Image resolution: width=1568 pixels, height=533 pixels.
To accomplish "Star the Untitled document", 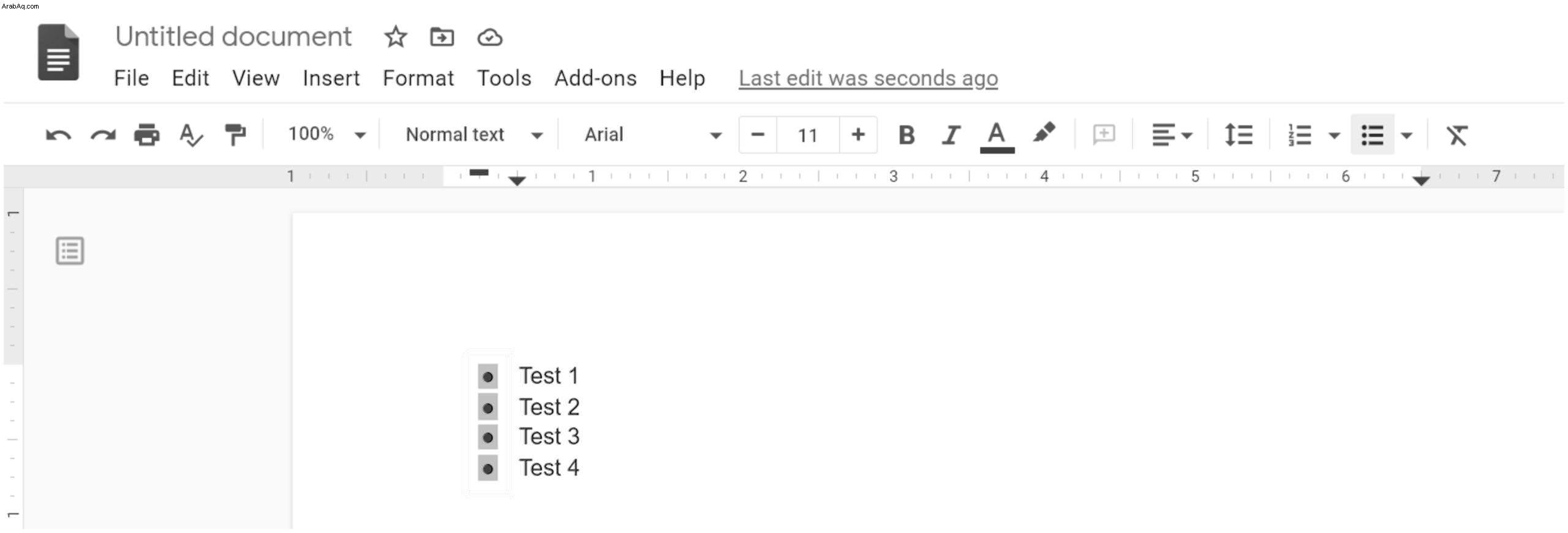I will (396, 37).
